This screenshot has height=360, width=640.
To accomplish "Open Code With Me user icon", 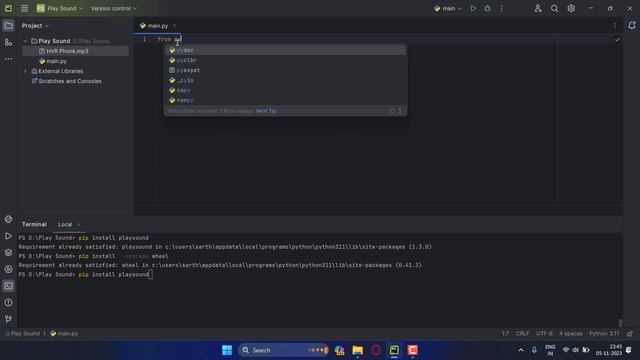I will click(x=538, y=8).
